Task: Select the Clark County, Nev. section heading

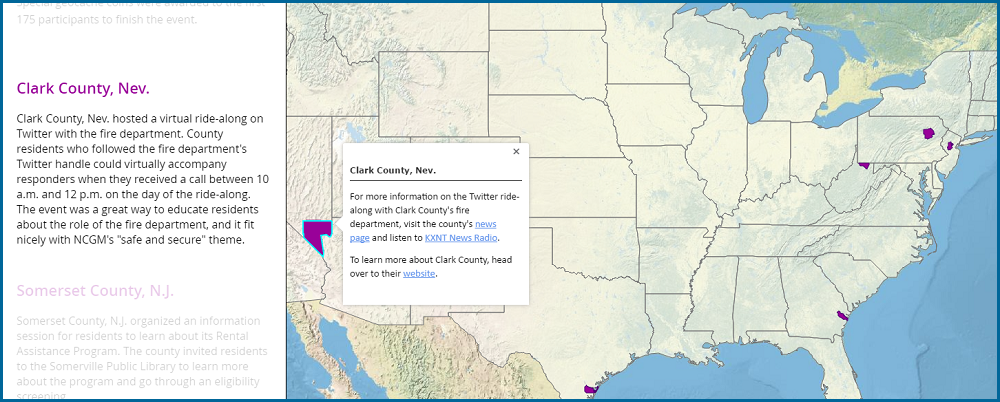Action: click(83, 88)
